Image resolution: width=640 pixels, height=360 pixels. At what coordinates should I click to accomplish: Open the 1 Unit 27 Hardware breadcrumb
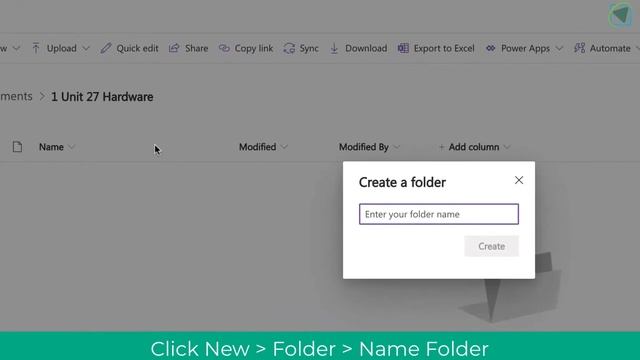102,97
